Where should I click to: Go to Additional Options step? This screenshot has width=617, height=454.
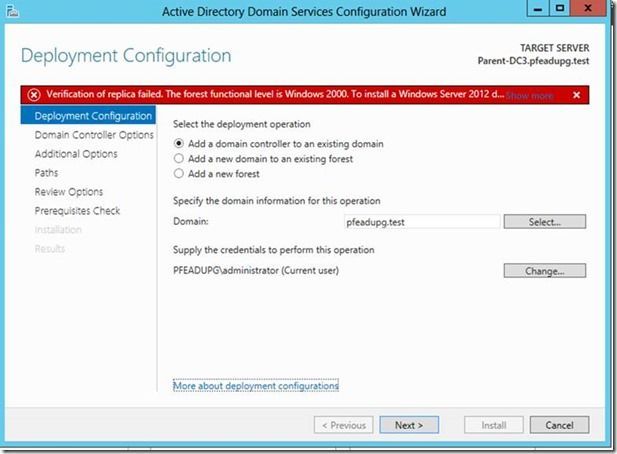76,154
